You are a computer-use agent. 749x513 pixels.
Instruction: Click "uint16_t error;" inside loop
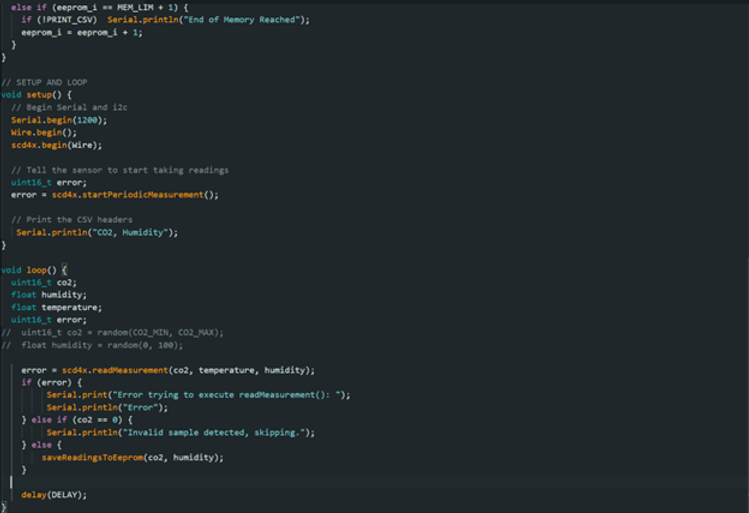[49, 320]
